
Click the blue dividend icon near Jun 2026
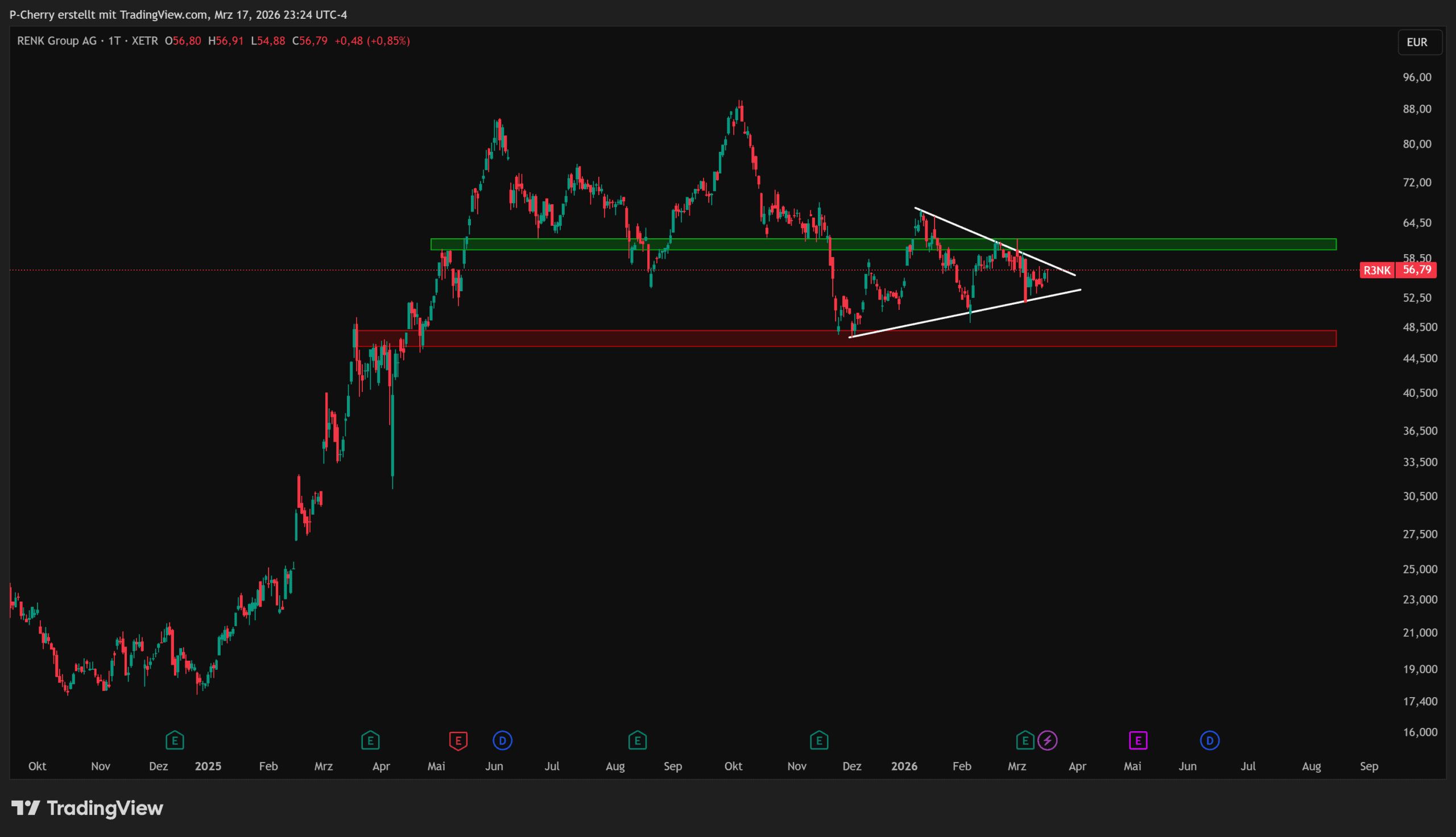1209,740
